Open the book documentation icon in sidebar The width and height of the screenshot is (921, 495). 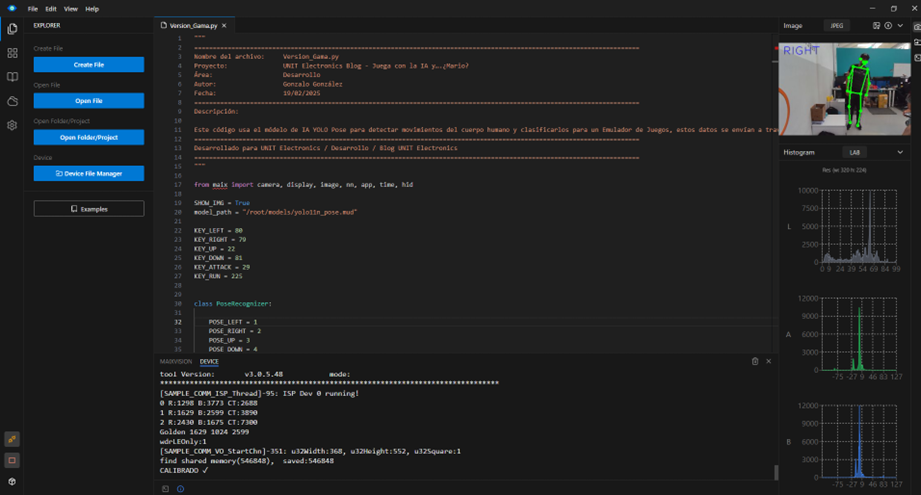[x=12, y=77]
